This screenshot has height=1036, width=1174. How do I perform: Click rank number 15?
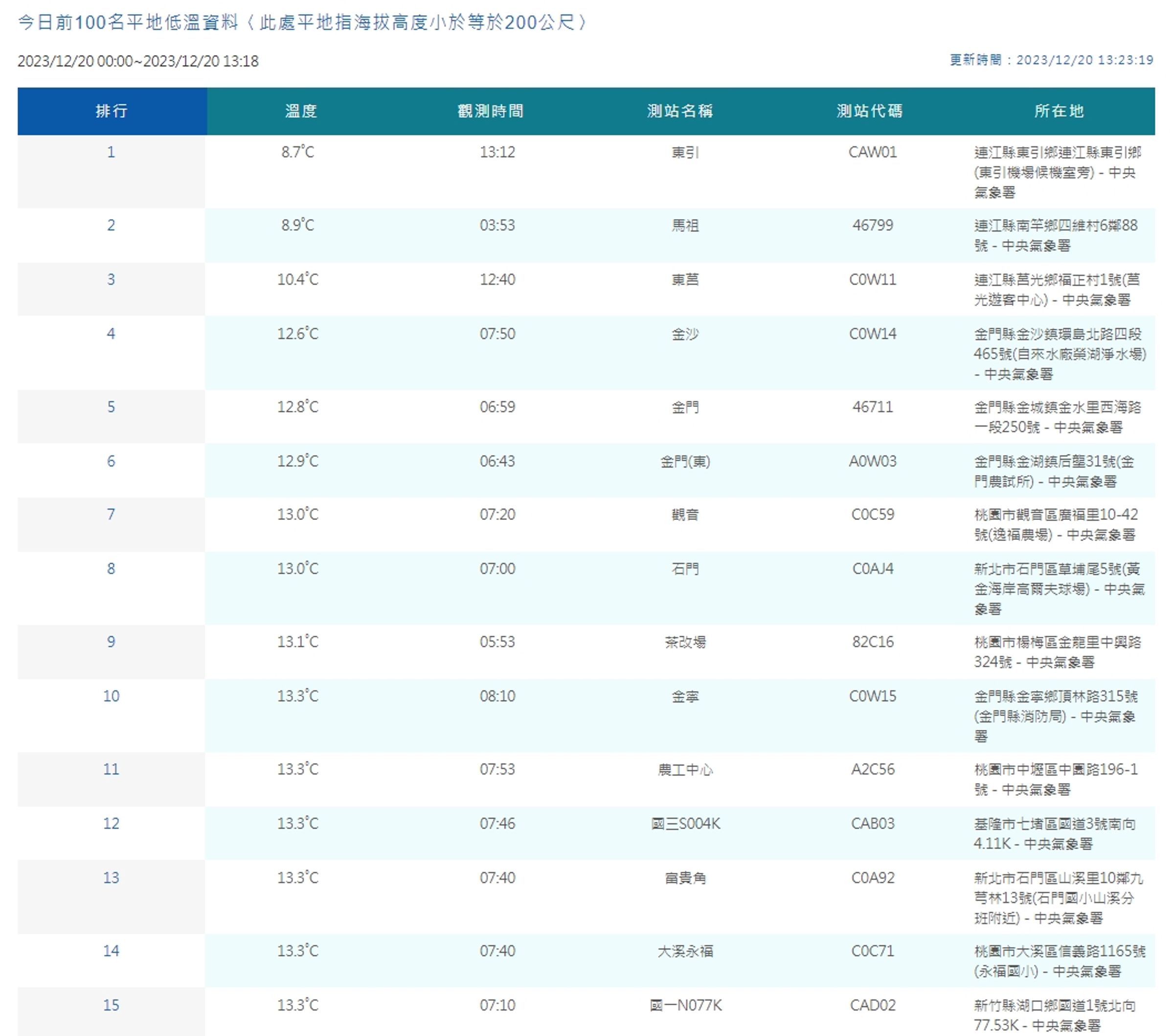click(x=112, y=1005)
